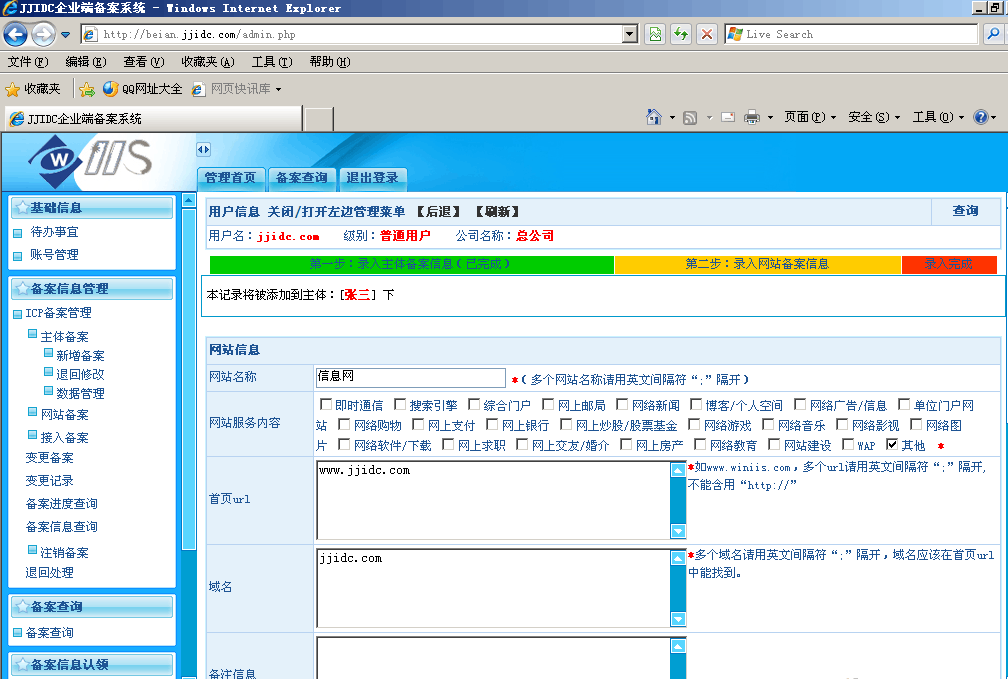Image resolution: width=1008 pixels, height=679 pixels.
Task: Click the Help question mark icon
Action: click(980, 117)
